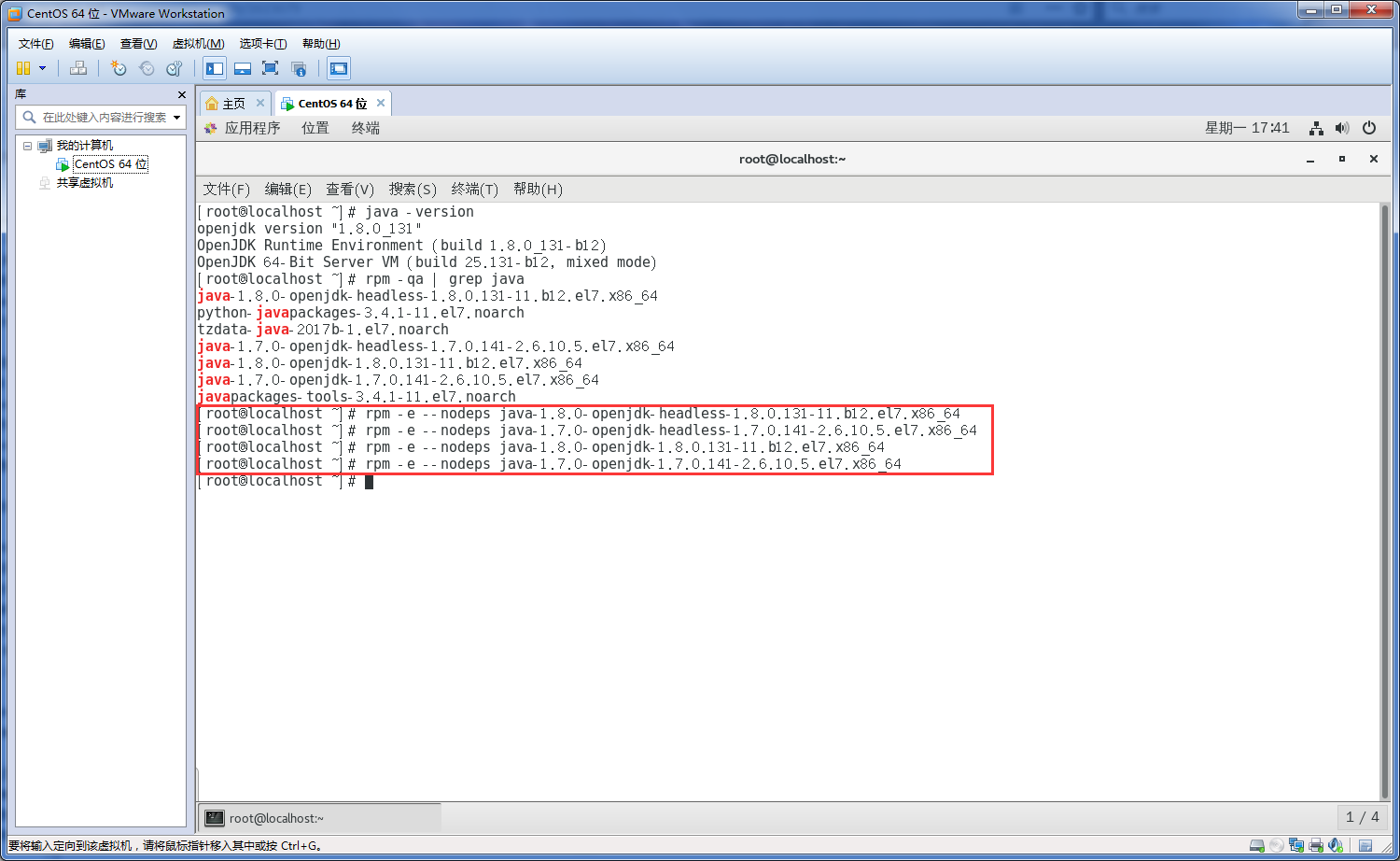The height and width of the screenshot is (861, 1400).
Task: Expand the library search dropdown arrow
Action: 176,118
